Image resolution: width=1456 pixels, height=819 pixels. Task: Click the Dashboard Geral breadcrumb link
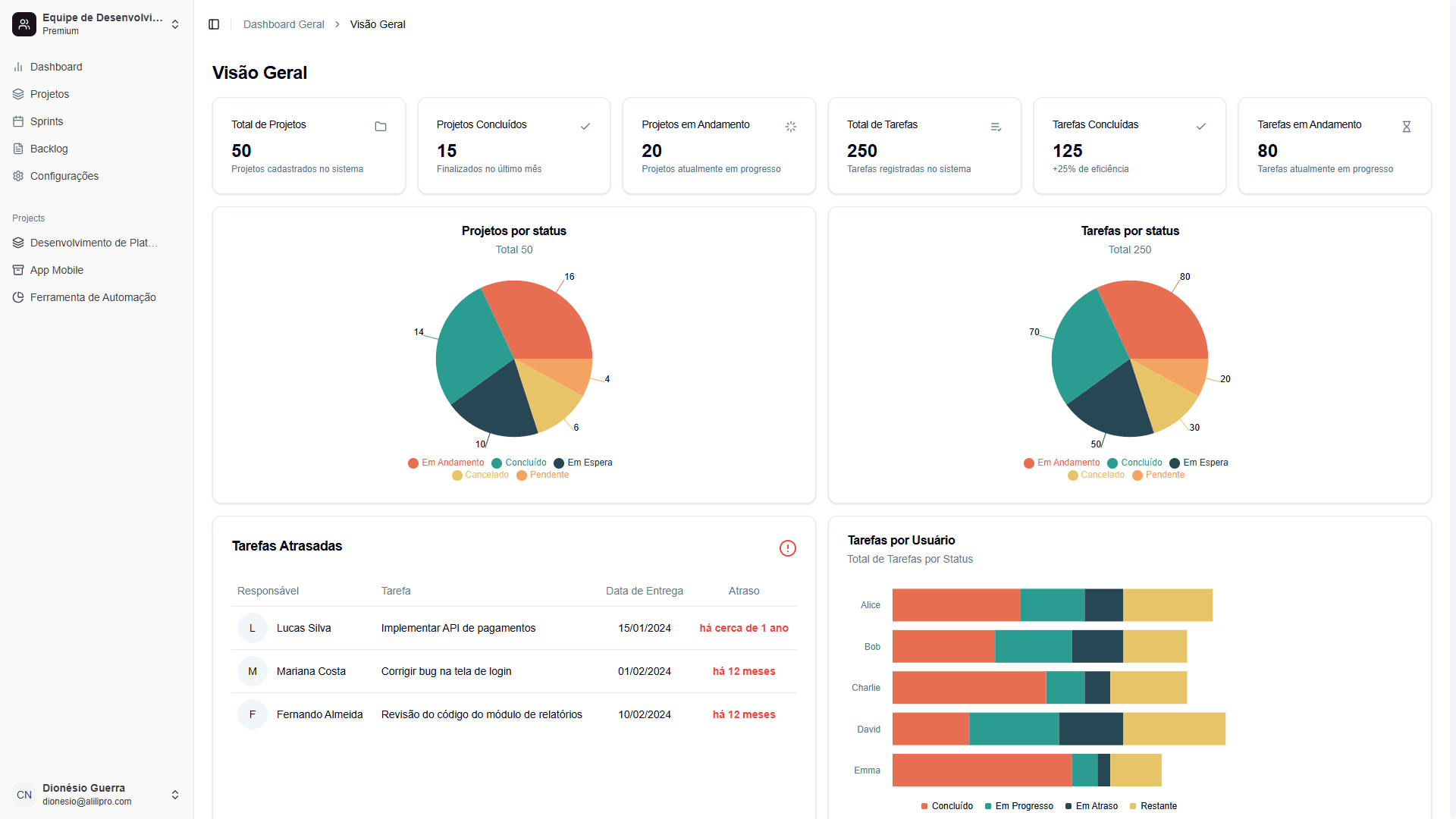click(x=283, y=24)
